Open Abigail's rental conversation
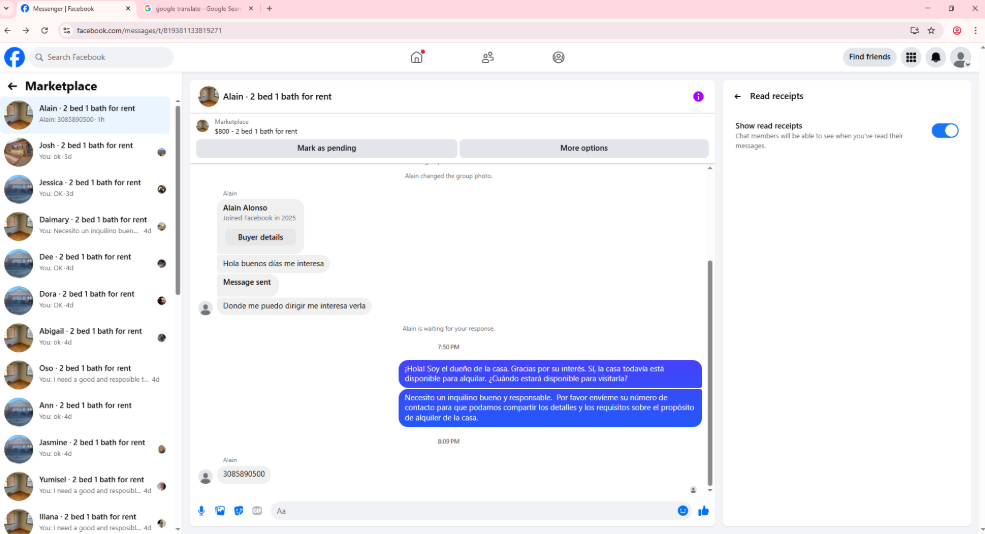Screen dimensions: 985x534 click(x=85, y=337)
